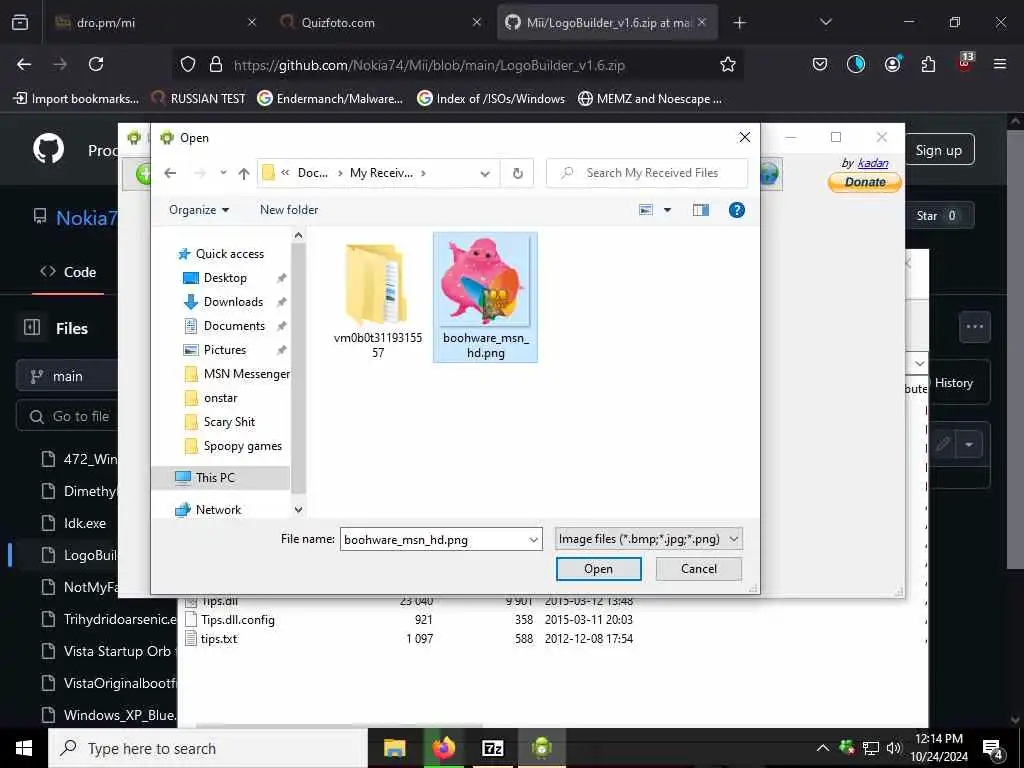Viewport: 1024px width, 768px height.
Task: Open Firefox from the taskbar
Action: pyautogui.click(x=443, y=748)
